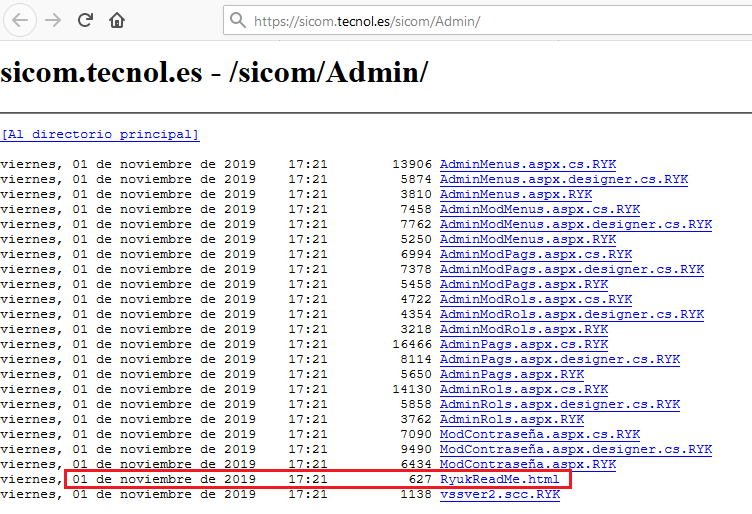Open AdminMenus.aspx.designer.cs.RYK link
Screen dimensions: 752x514
[564, 179]
